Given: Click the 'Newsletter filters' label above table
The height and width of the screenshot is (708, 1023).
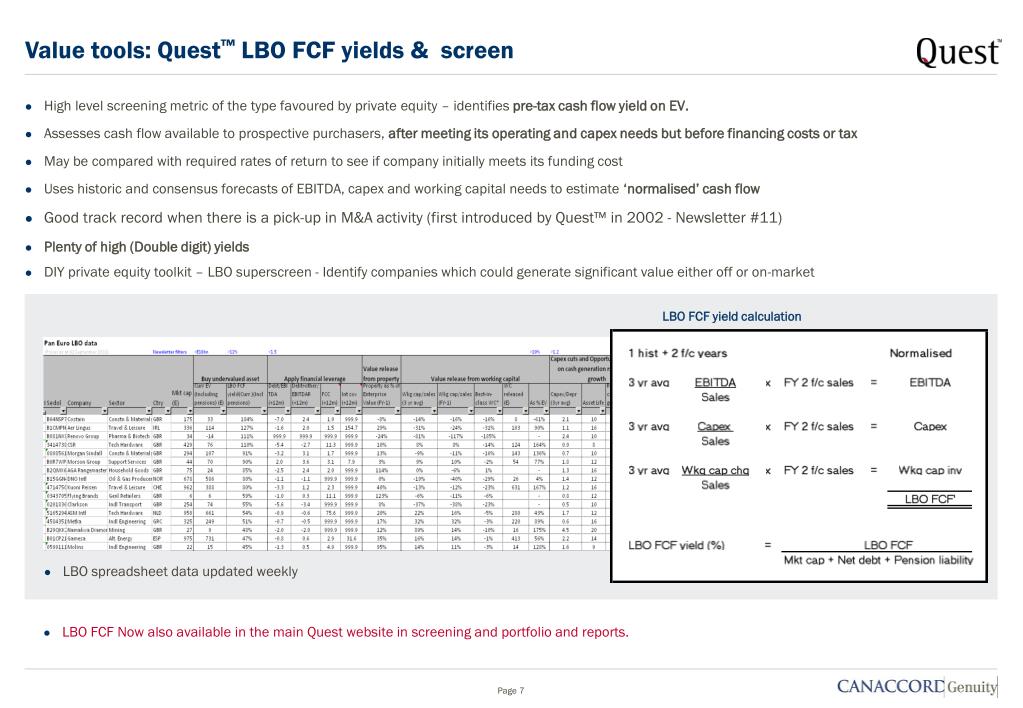Looking at the screenshot, I should tap(170, 352).
